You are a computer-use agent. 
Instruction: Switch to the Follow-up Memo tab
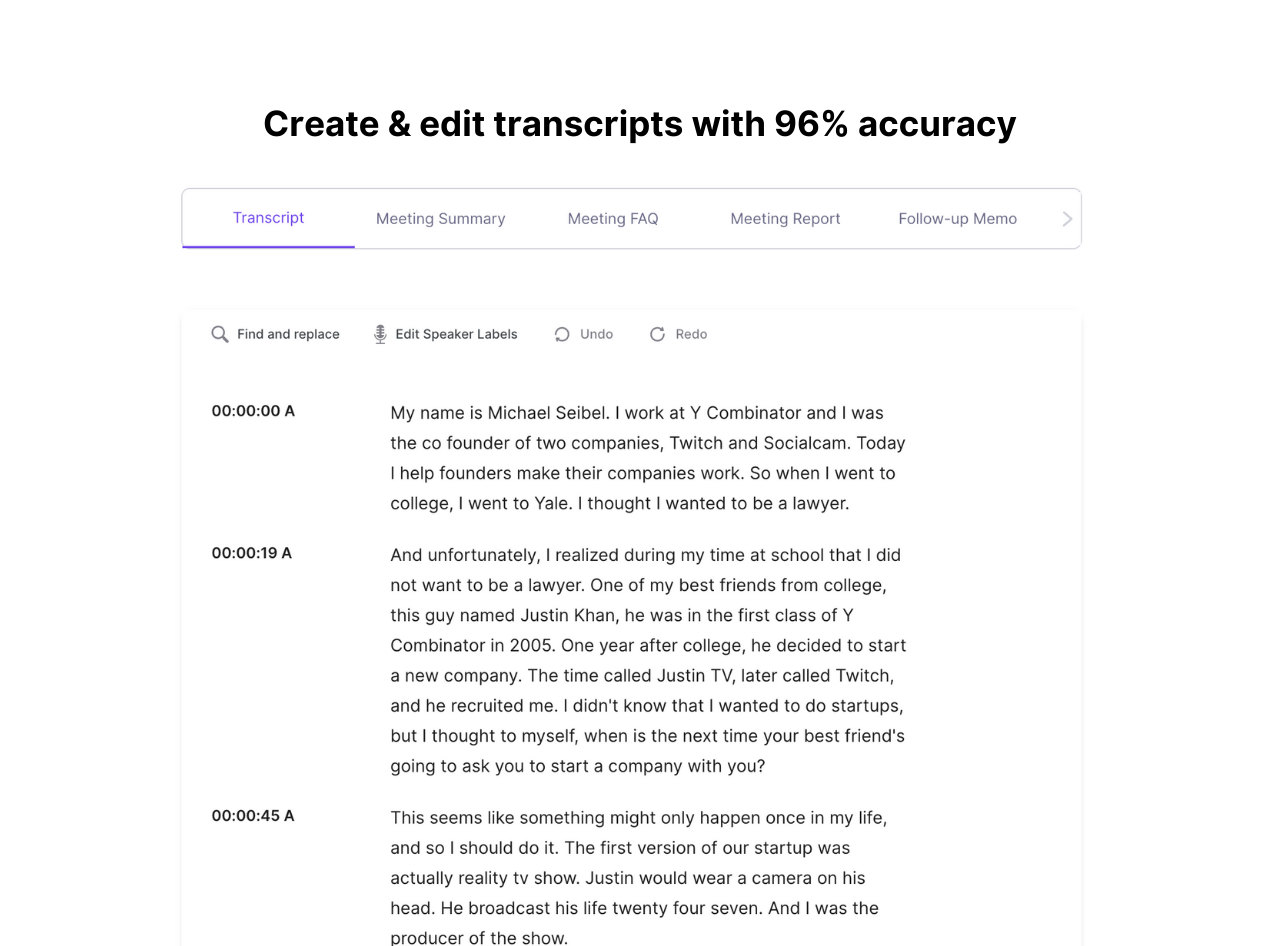[x=957, y=218]
